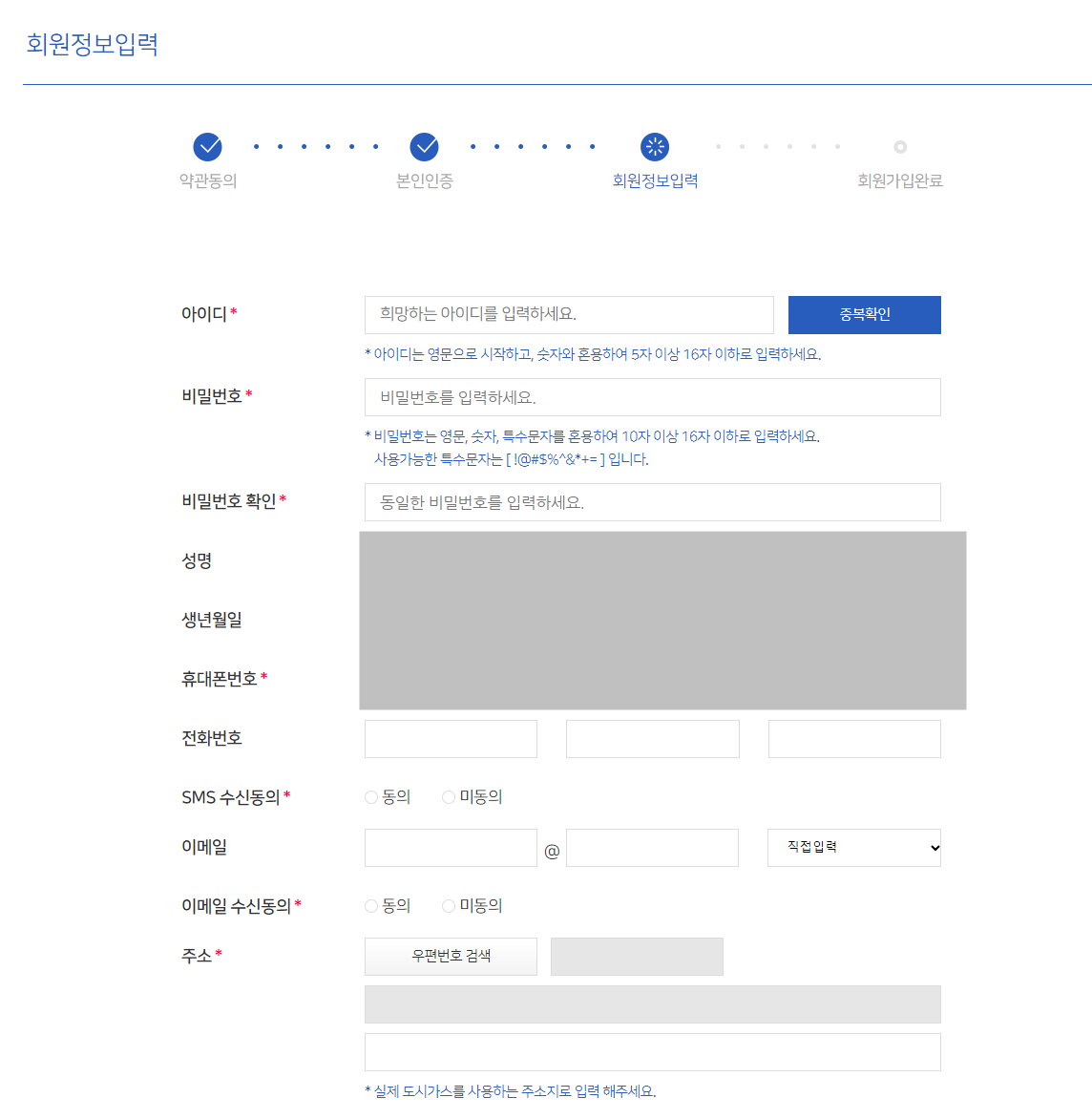Click the middle 전화번호 box

(x=652, y=738)
